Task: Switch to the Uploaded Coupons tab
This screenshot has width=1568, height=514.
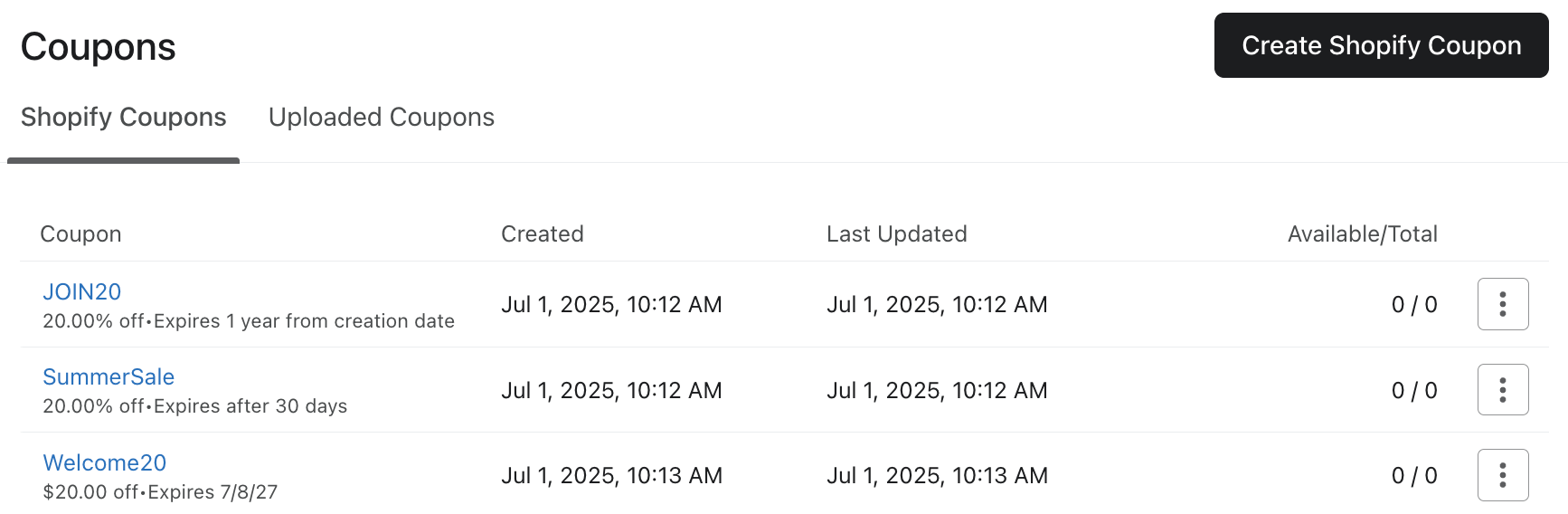Action: (x=381, y=118)
